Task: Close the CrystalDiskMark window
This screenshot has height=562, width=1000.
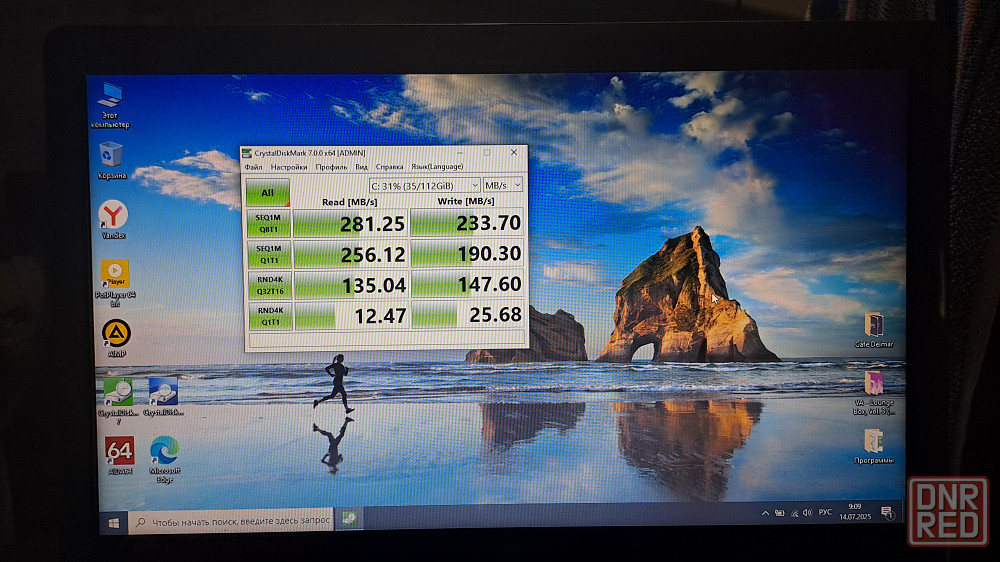Action: tap(514, 152)
